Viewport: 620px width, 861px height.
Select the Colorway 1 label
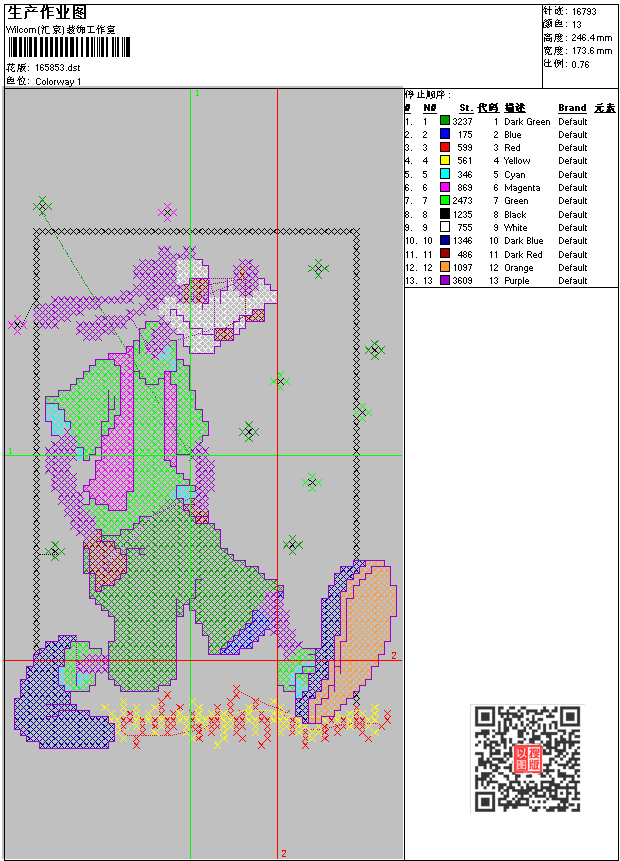[59, 81]
